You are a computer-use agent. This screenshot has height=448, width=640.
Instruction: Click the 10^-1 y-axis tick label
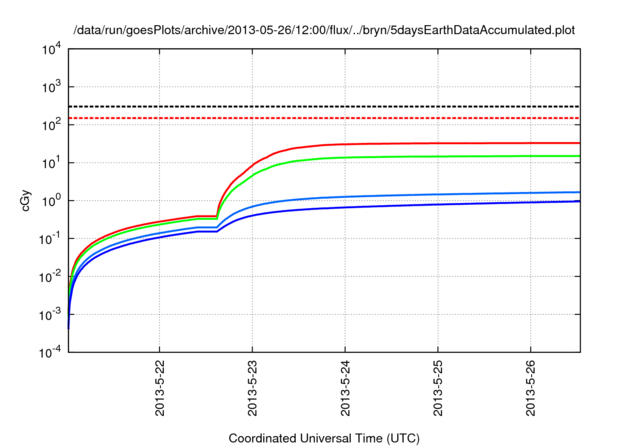(51, 238)
